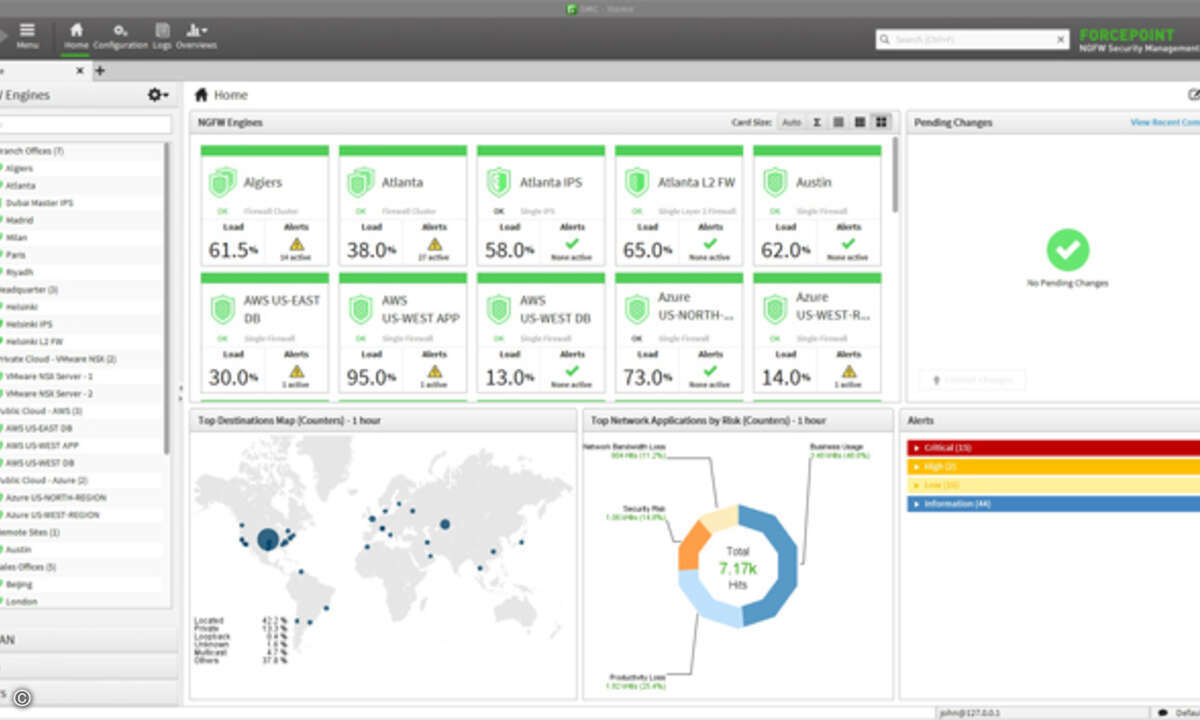The height and width of the screenshot is (720, 1200).
Task: Click the shield icon on the Algiers card
Action: 222,182
